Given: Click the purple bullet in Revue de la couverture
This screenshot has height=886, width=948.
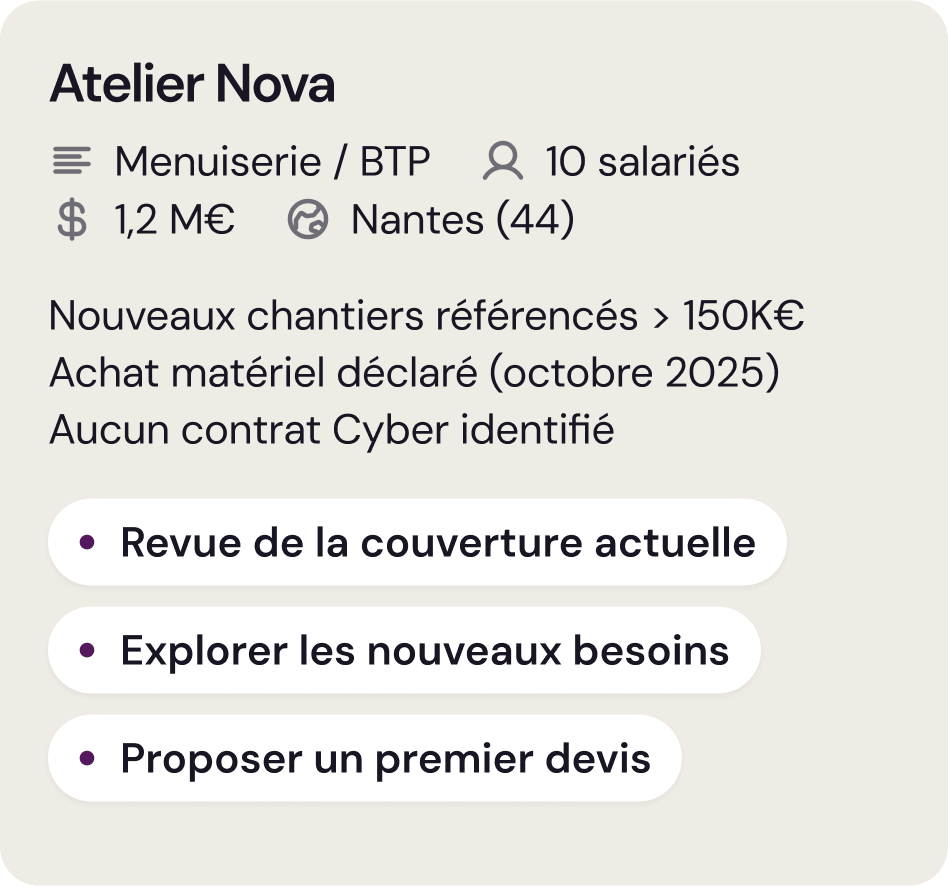Looking at the screenshot, I should coord(87,542).
